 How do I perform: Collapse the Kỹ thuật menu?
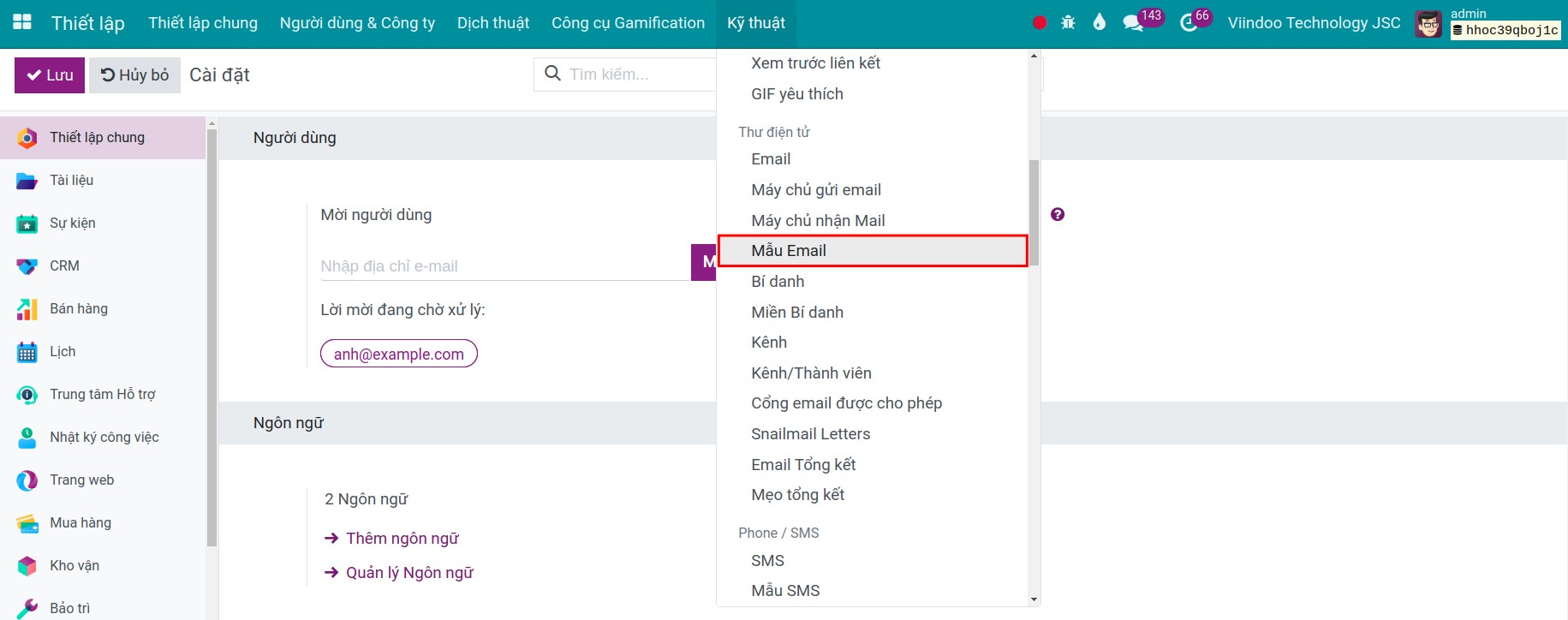(756, 23)
